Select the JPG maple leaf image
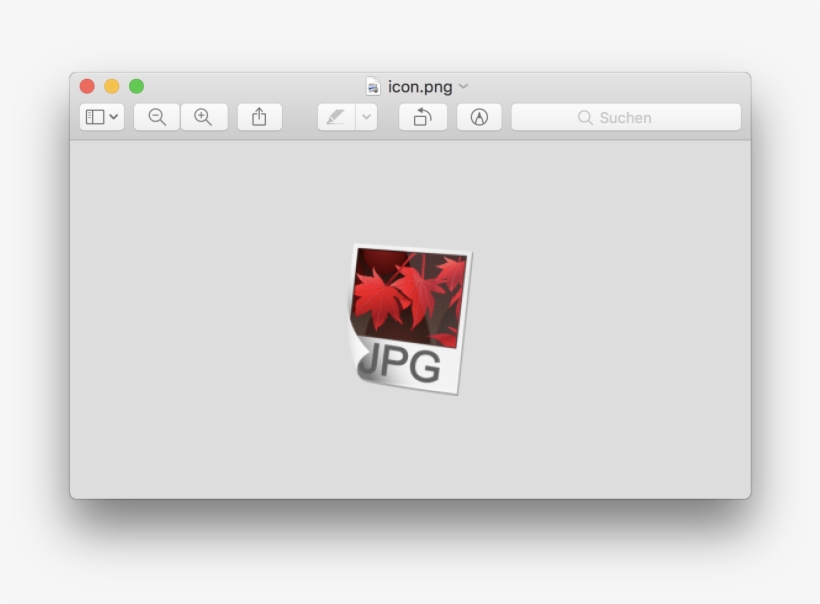This screenshot has height=604, width=820. 410,318
